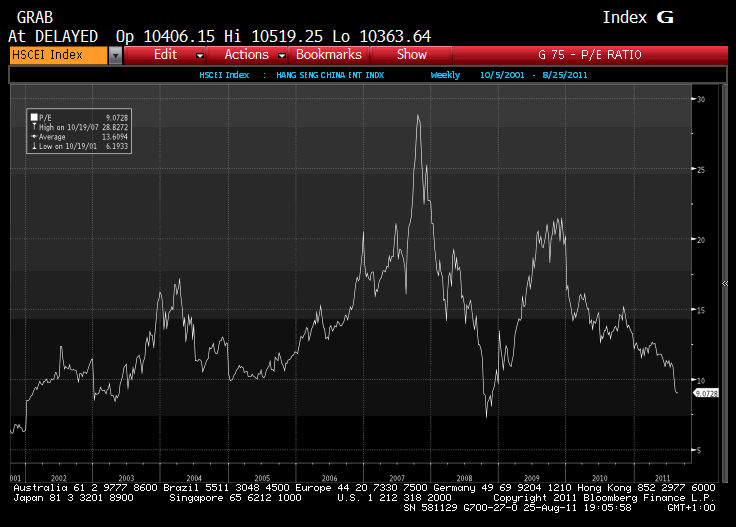Open the dropdown arrow beside HSCEI Index
Viewport: 736px width, 527px height.
tap(115, 55)
